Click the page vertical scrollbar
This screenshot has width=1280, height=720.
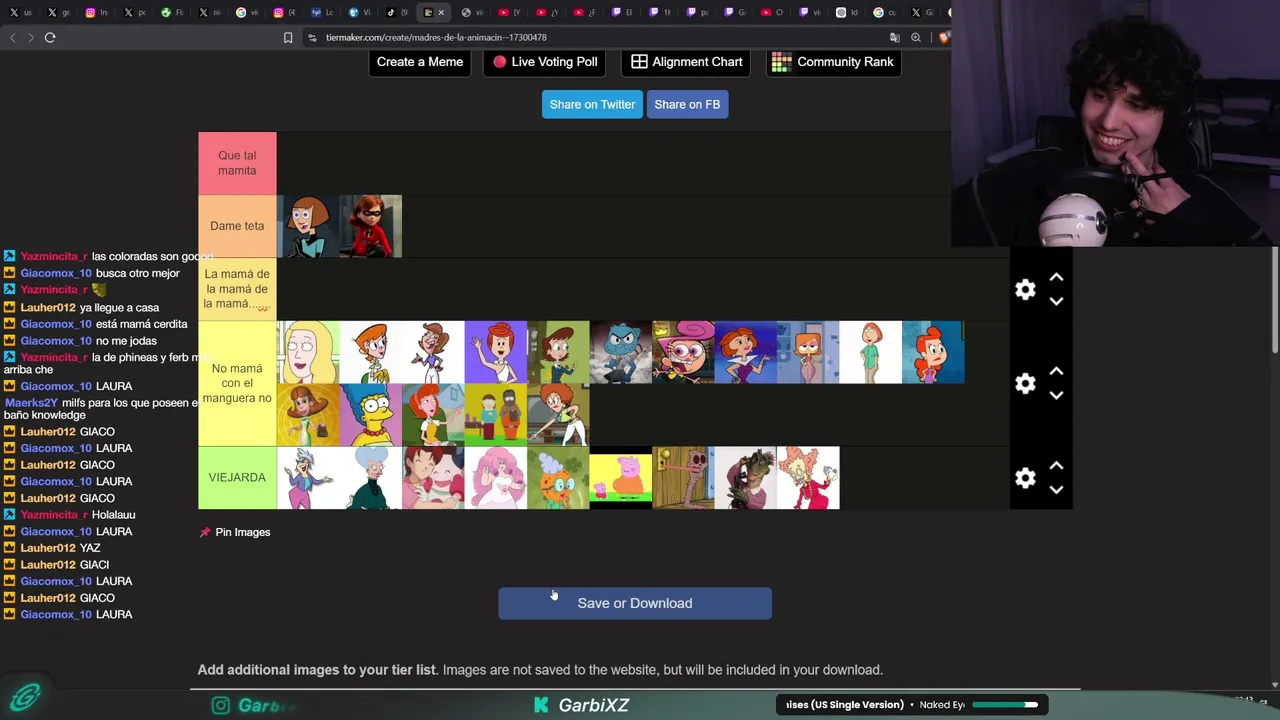tap(1275, 300)
